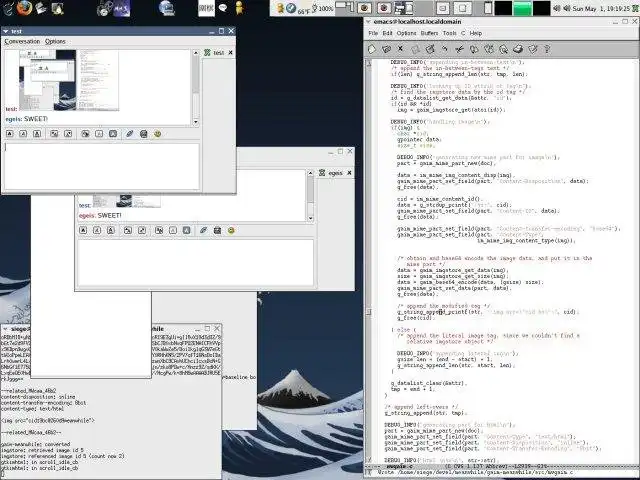The image size is (640, 480).
Task: Click the scissors cut icon in Emacs toolbar
Action: pyautogui.click(x=459, y=49)
